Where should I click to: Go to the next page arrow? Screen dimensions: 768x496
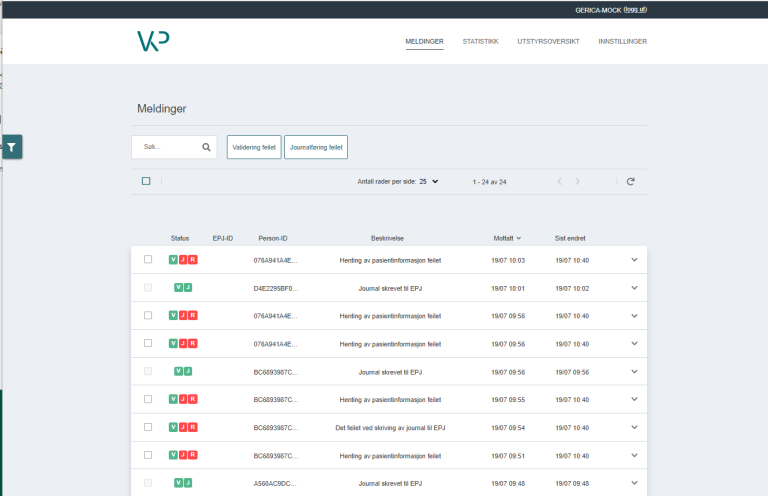577,181
